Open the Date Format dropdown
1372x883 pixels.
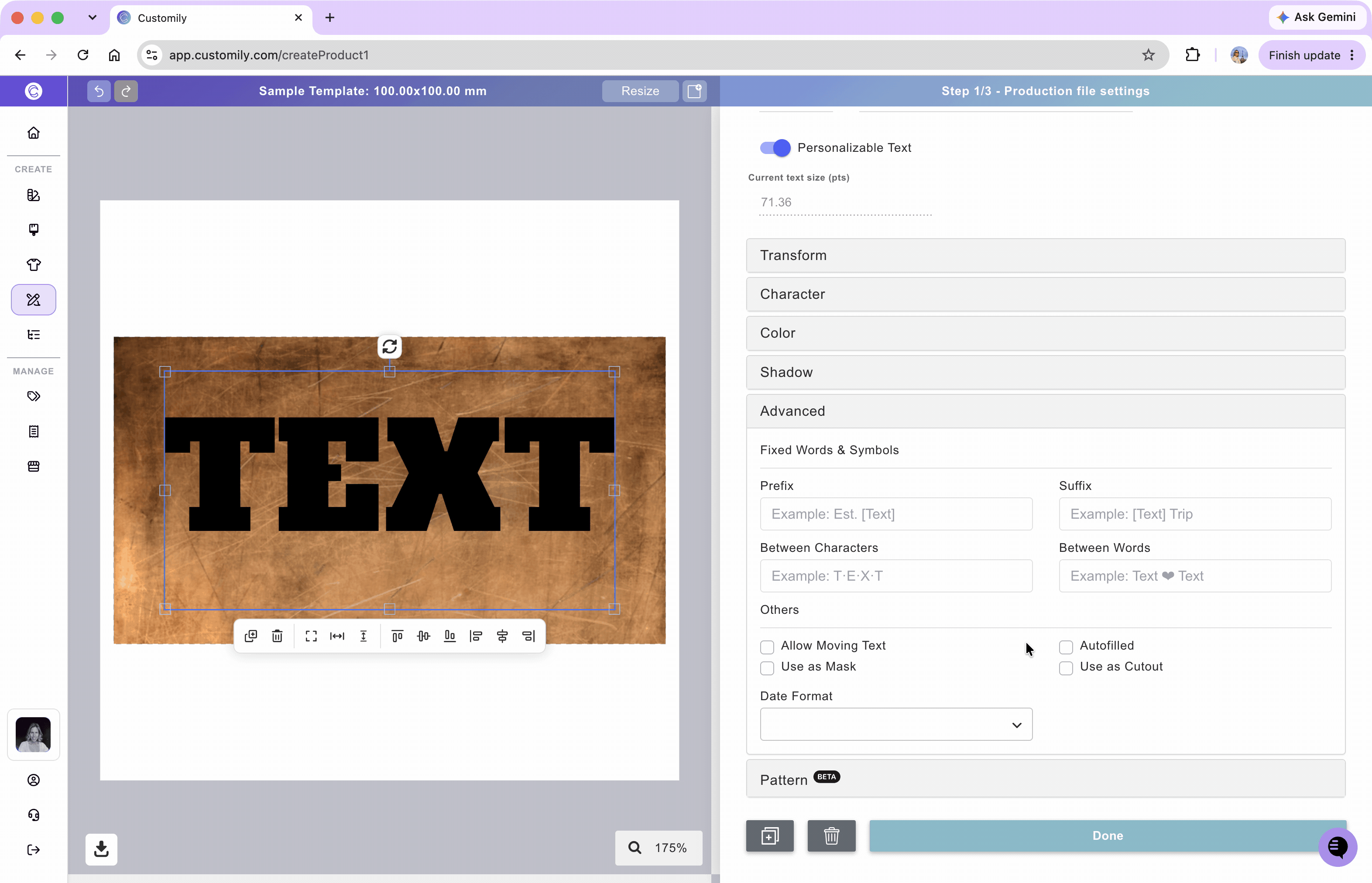(896, 725)
